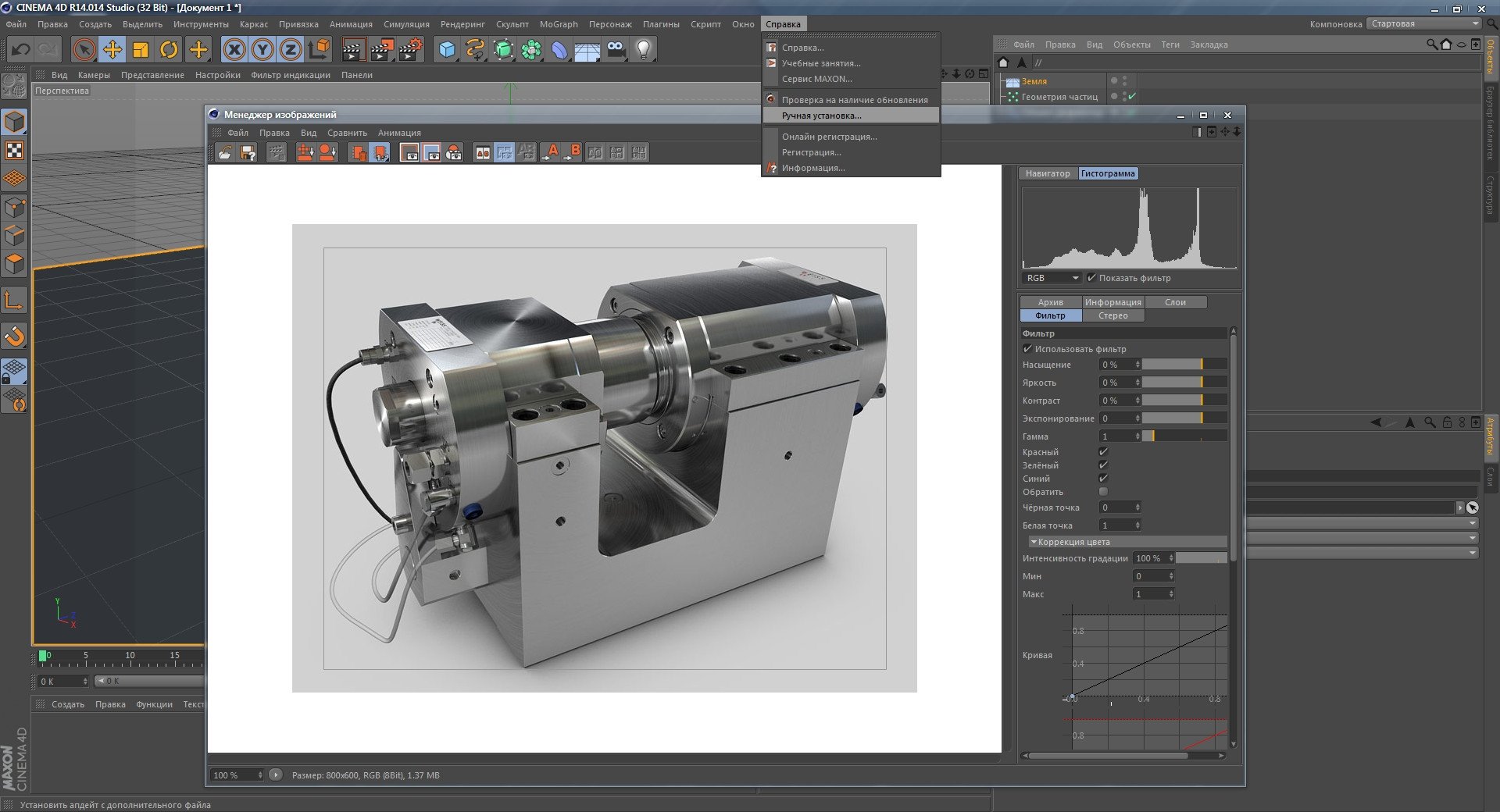Open the Стартовая layout dropdown
This screenshot has width=1500, height=812.
[x=1424, y=23]
